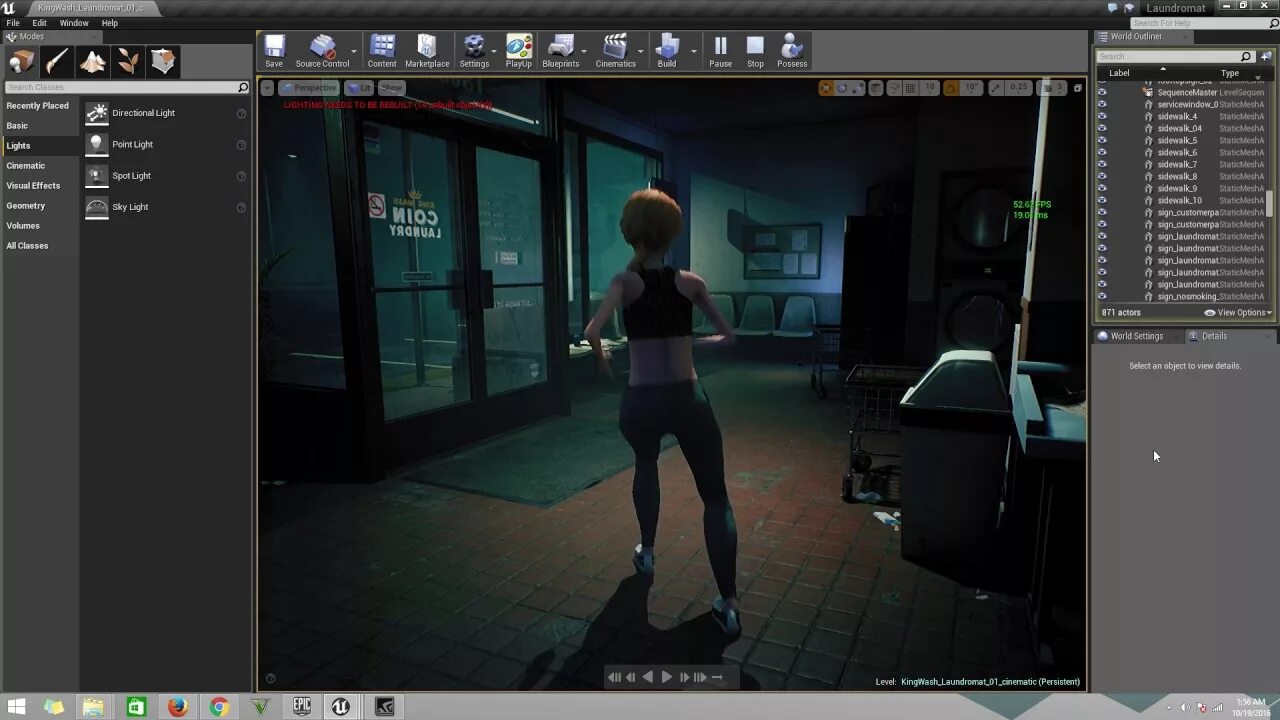Open the Perspective view mode dropdown
This screenshot has width=1280, height=720.
click(x=309, y=88)
